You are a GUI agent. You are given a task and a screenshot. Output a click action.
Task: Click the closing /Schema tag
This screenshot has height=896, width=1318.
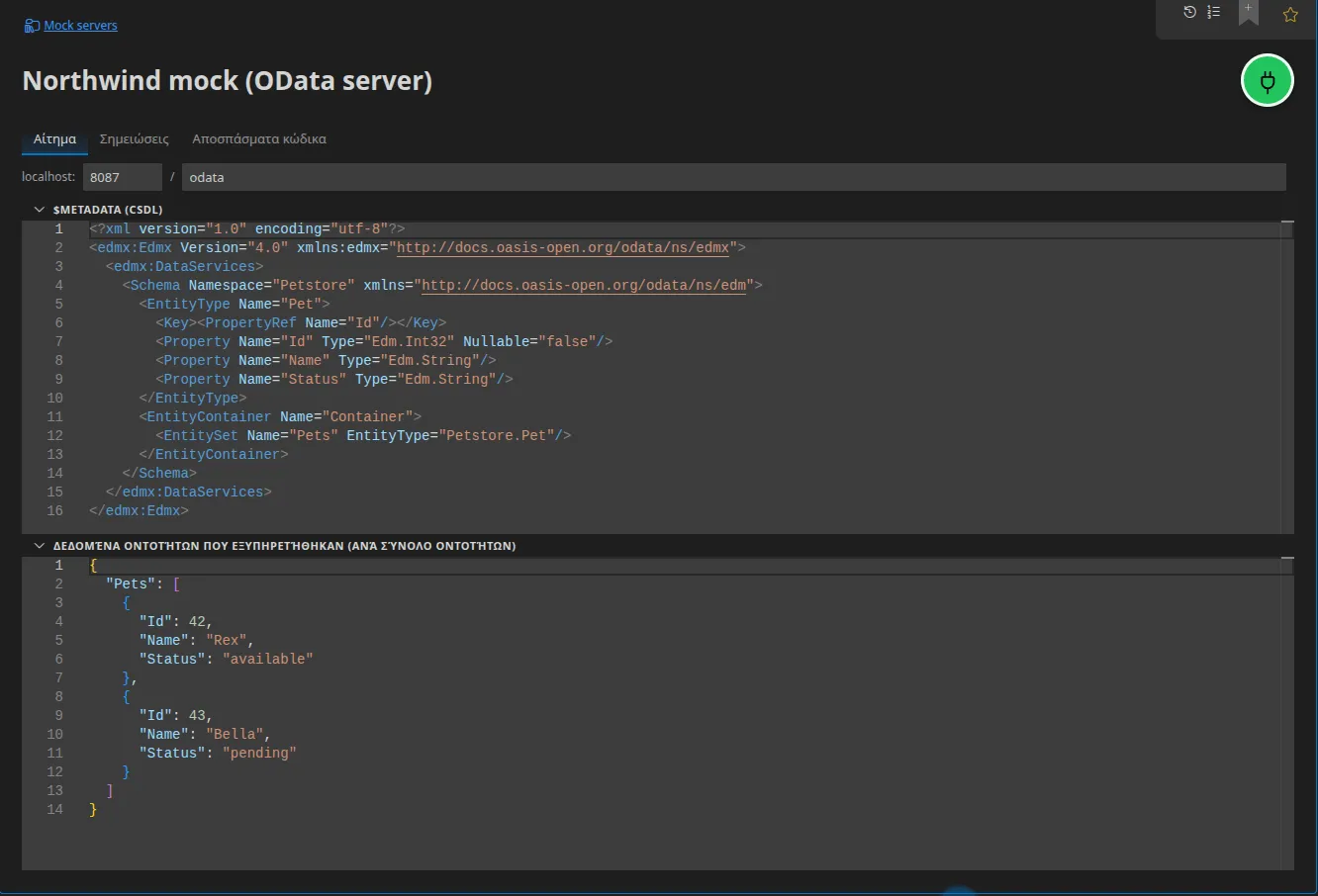[x=159, y=473]
